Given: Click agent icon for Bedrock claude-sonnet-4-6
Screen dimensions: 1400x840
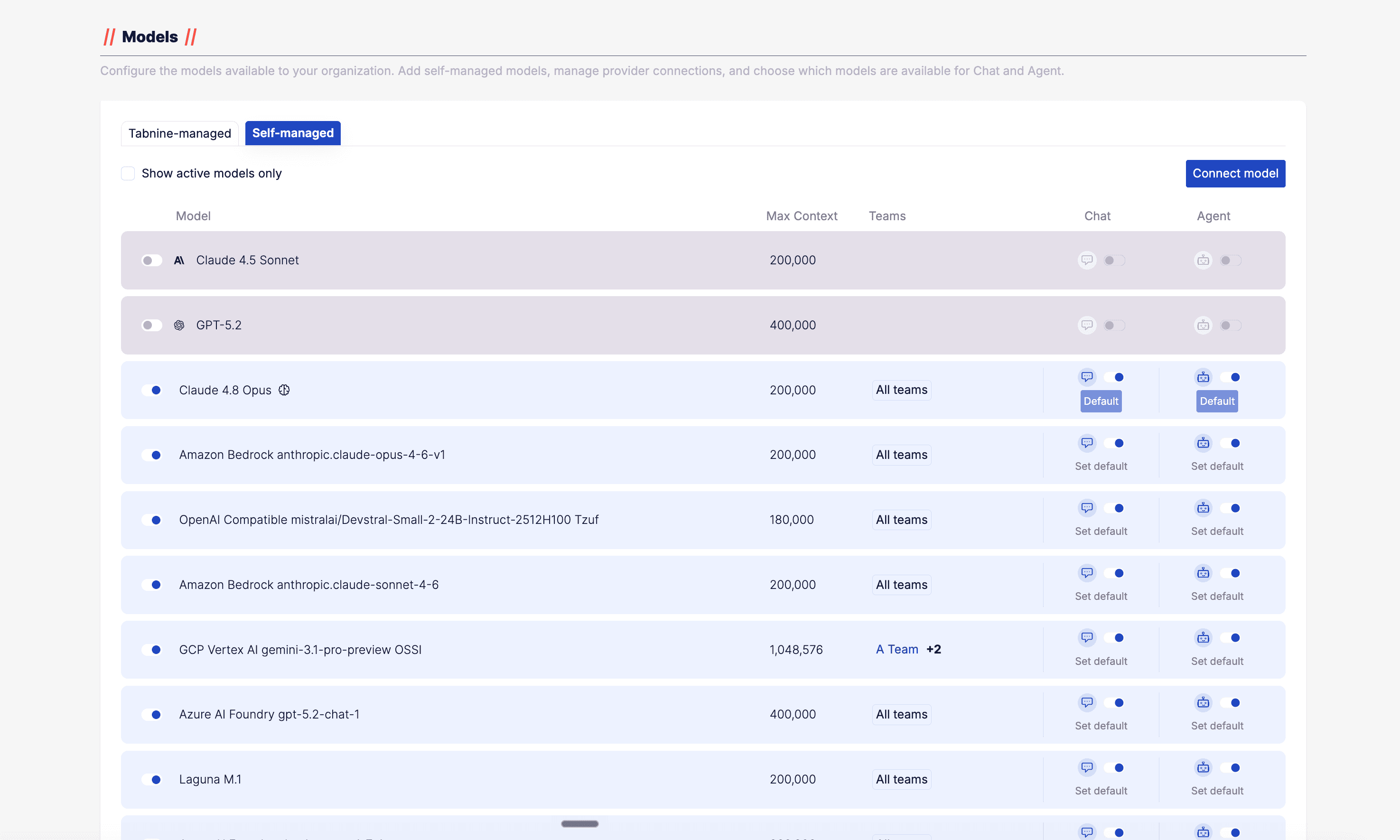Looking at the screenshot, I should 1203,573.
